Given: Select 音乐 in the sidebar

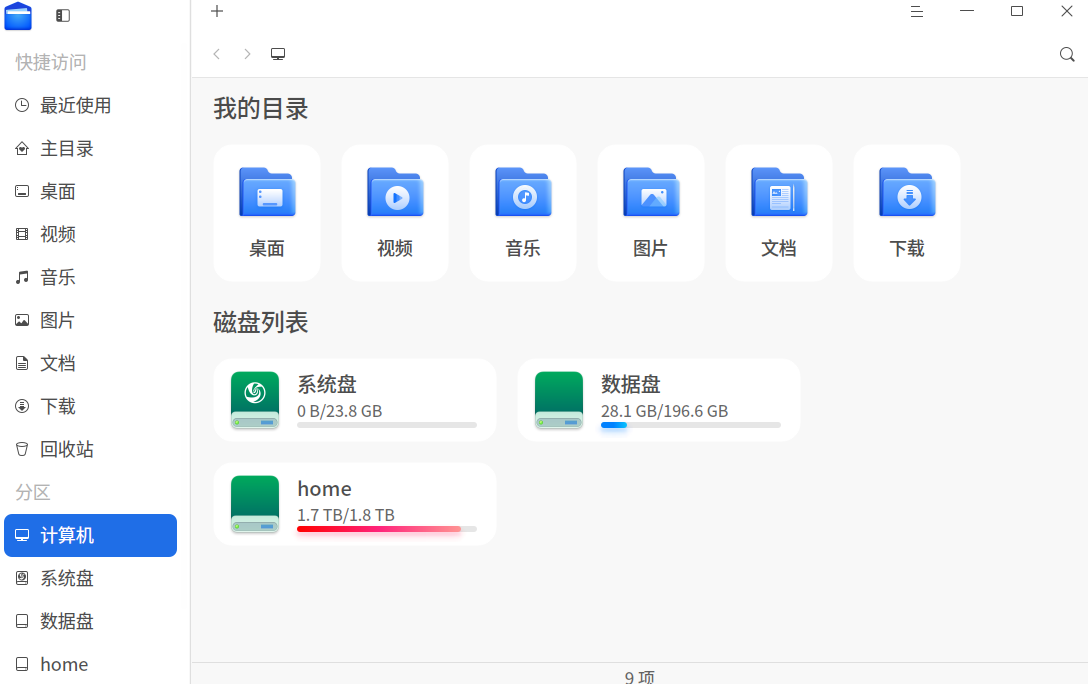Looking at the screenshot, I should pos(90,277).
